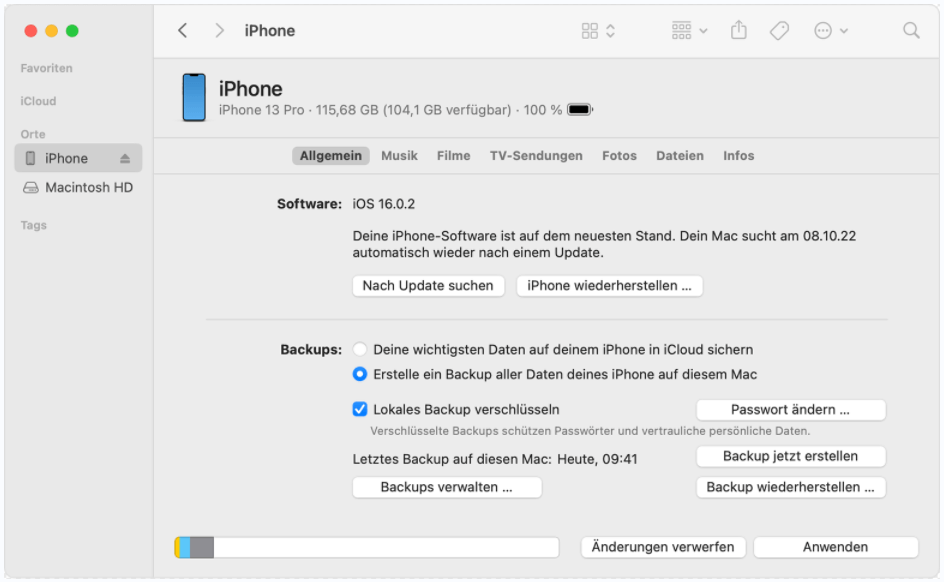Open the Fotos tab

[619, 156]
